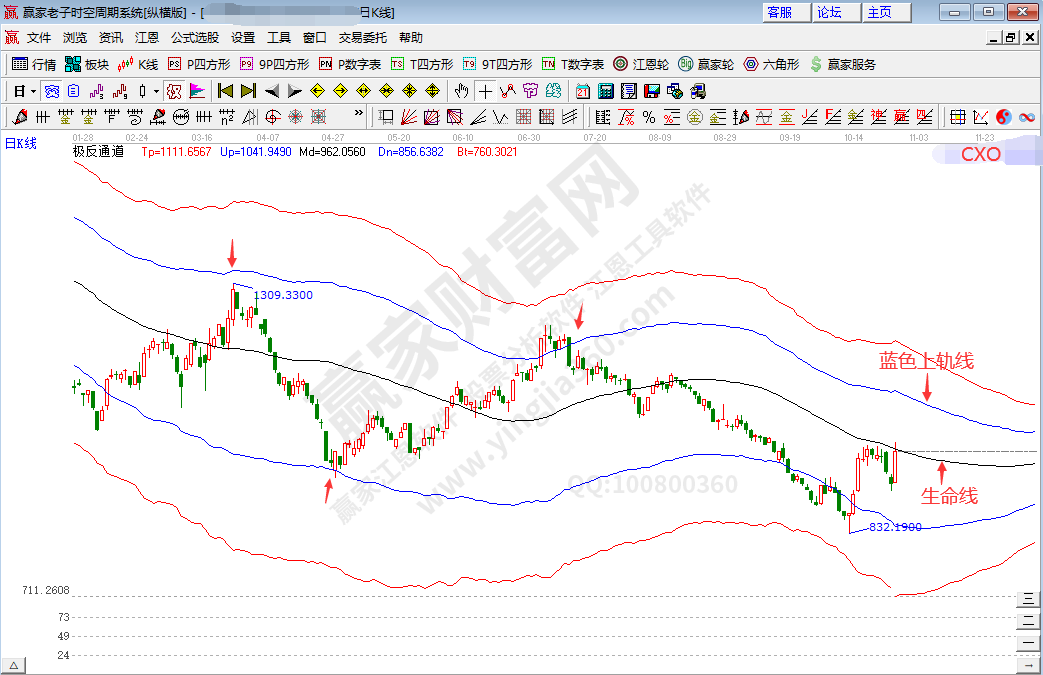This screenshot has width=1043, height=675.
Task: Jump to first bar with skip-back icon
Action: pos(225,91)
